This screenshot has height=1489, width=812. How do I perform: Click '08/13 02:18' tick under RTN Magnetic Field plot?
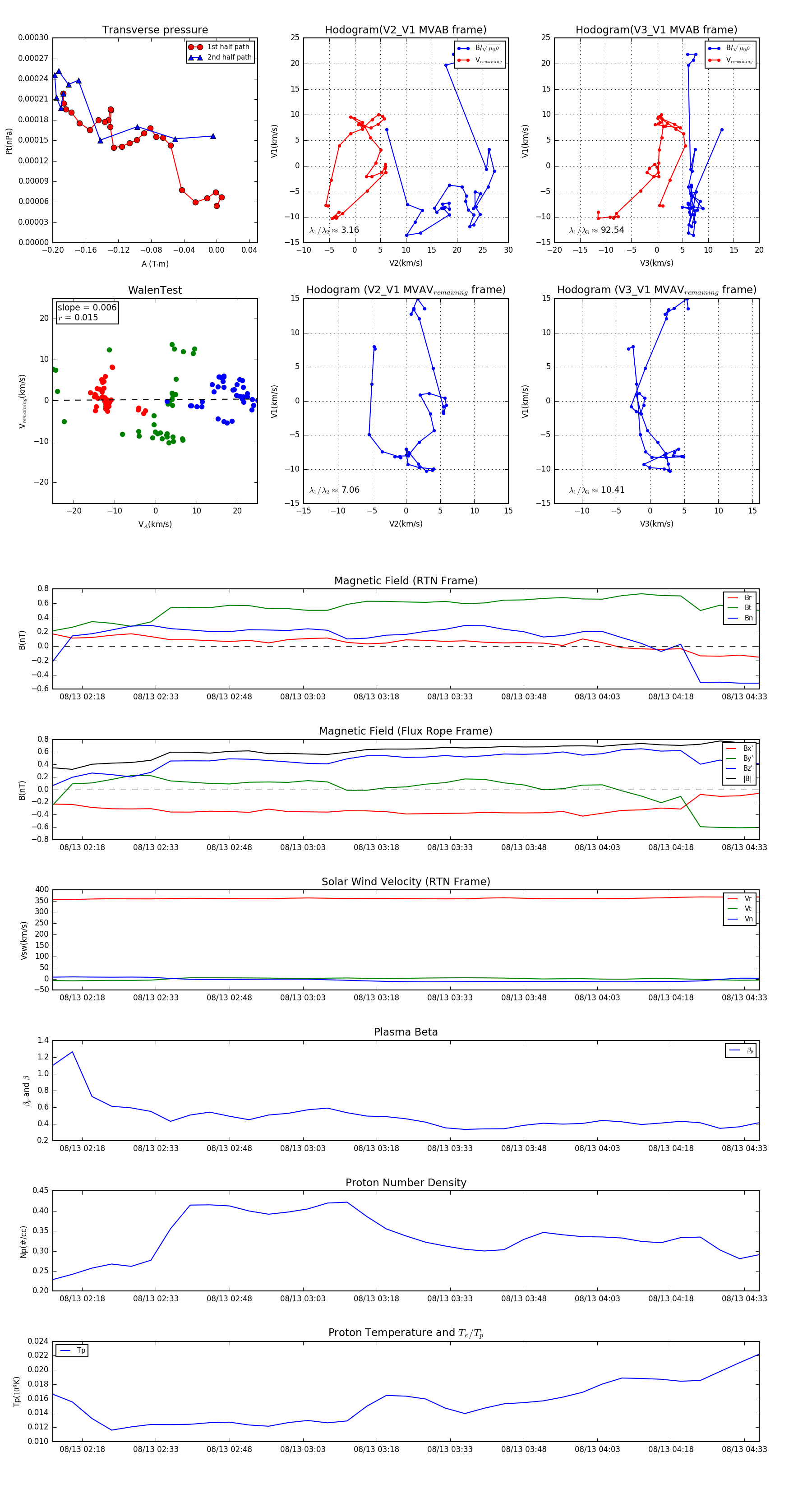pyautogui.click(x=82, y=697)
